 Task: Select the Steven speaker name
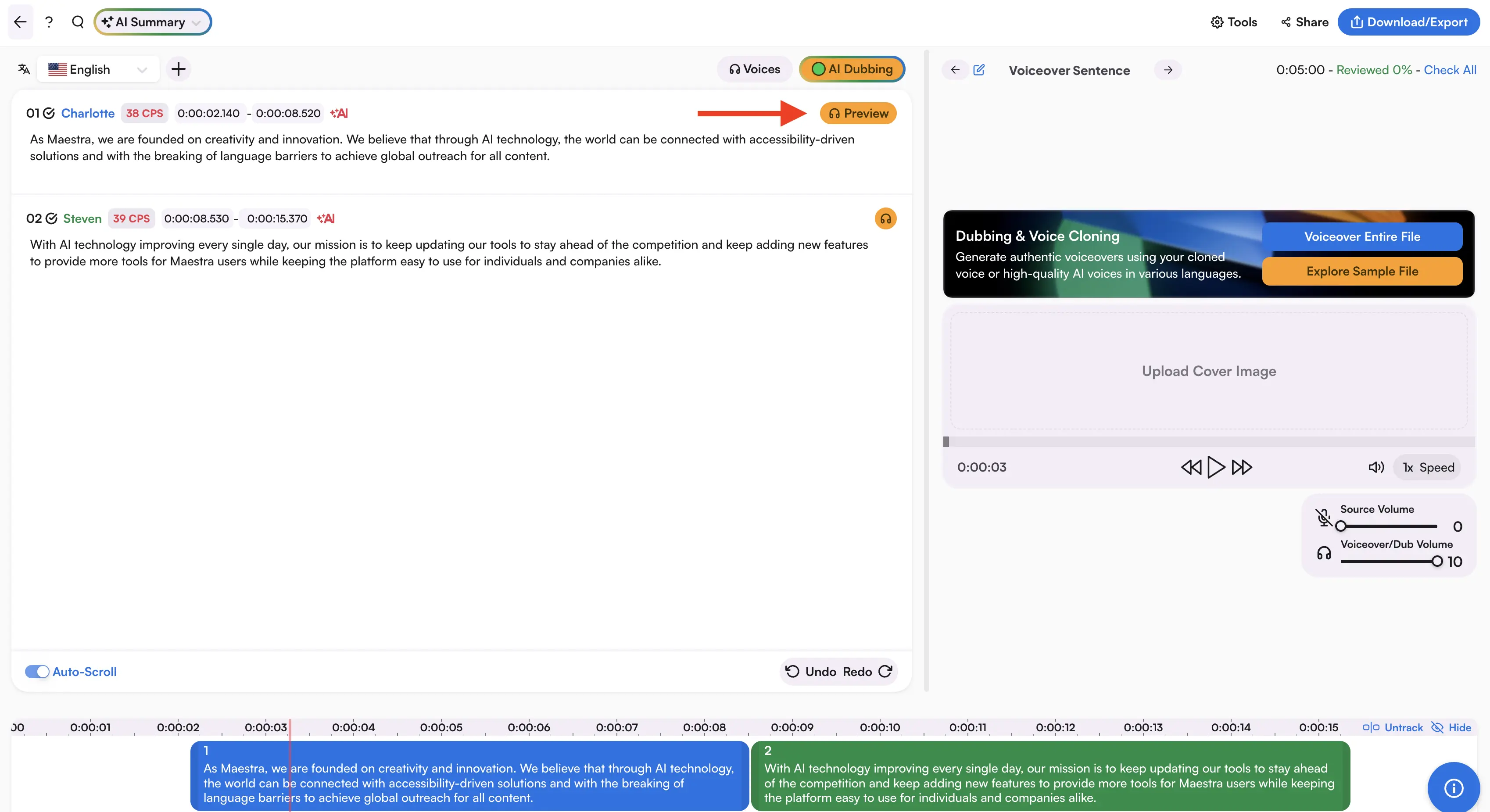82,218
